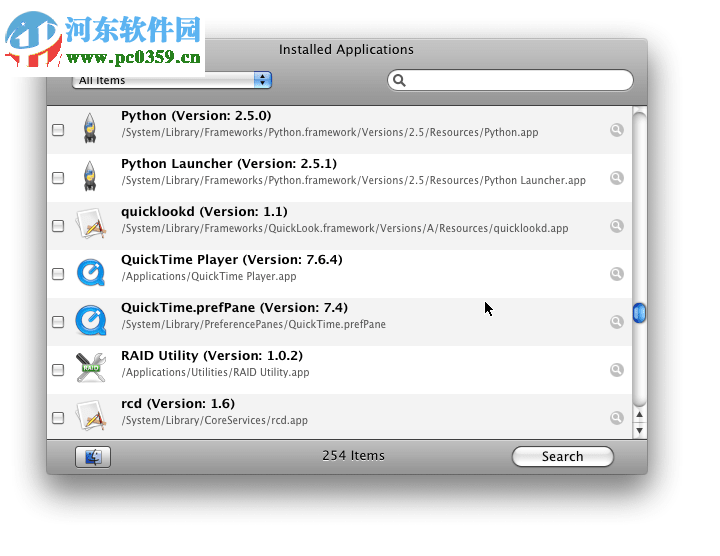Select the Python Launcher (Version: 2.5.1) title
This screenshot has width=720, height=556.
(x=229, y=163)
